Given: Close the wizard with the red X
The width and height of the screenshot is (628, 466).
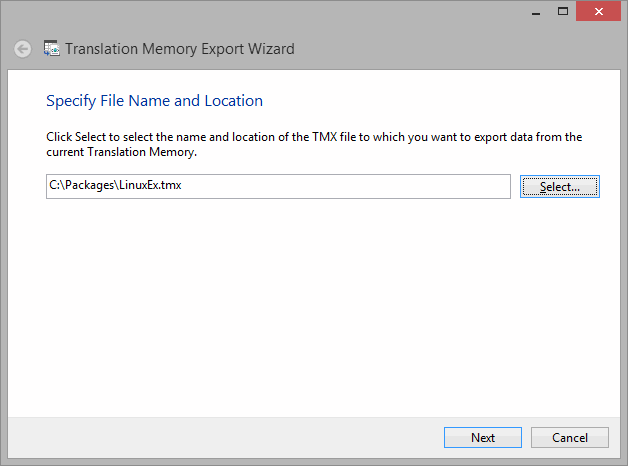Looking at the screenshot, I should click(x=598, y=11).
